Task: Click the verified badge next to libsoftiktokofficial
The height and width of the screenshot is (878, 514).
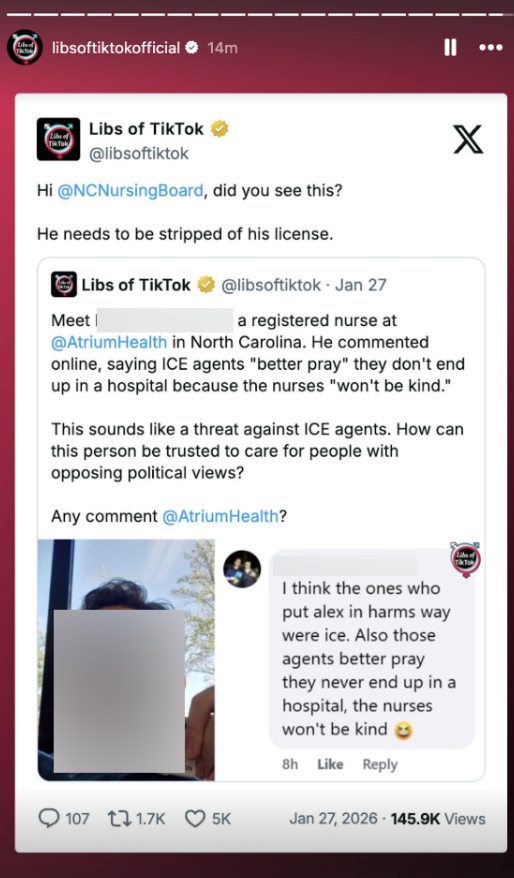Action: tap(191, 48)
